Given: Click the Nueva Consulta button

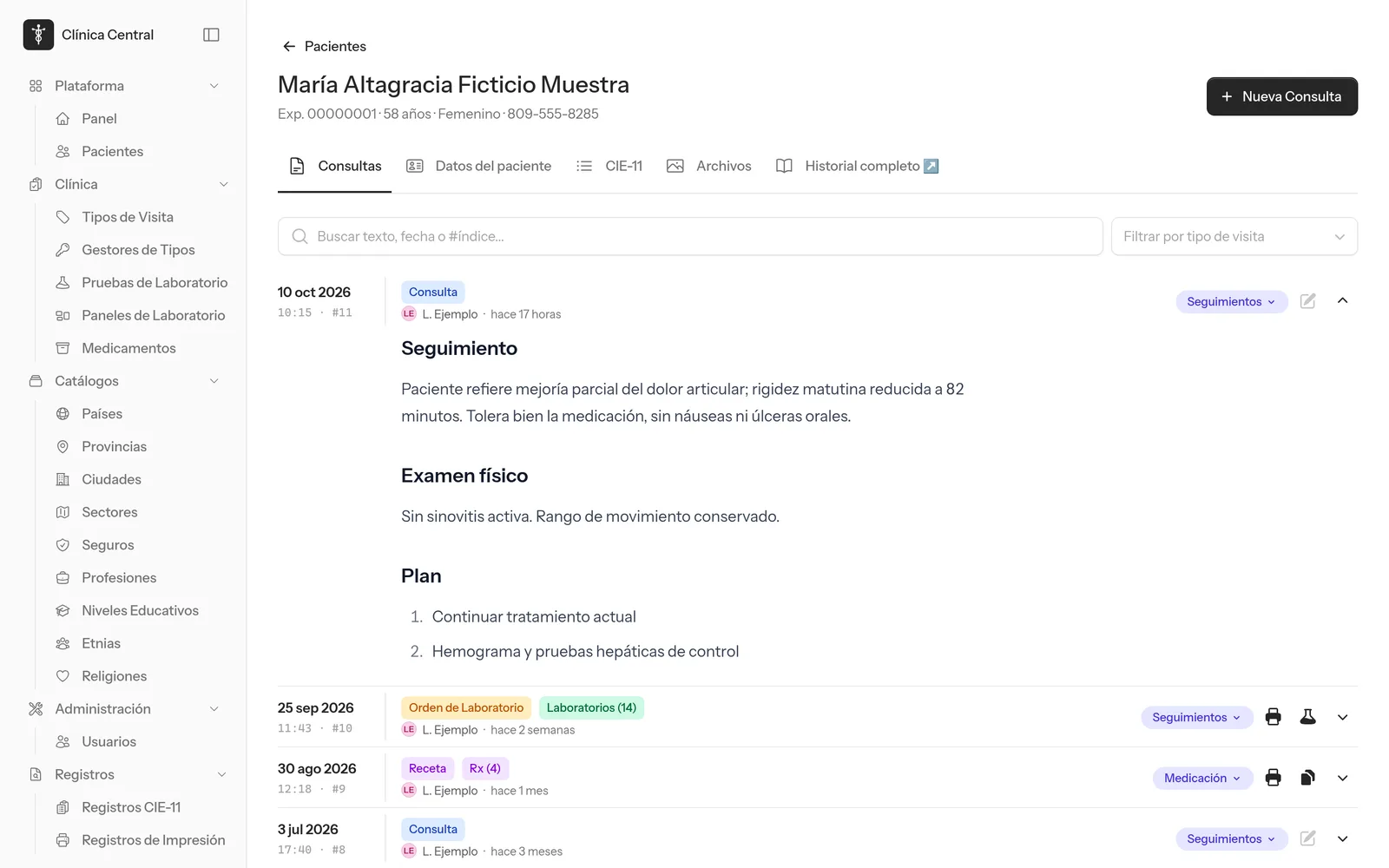Looking at the screenshot, I should (1281, 96).
